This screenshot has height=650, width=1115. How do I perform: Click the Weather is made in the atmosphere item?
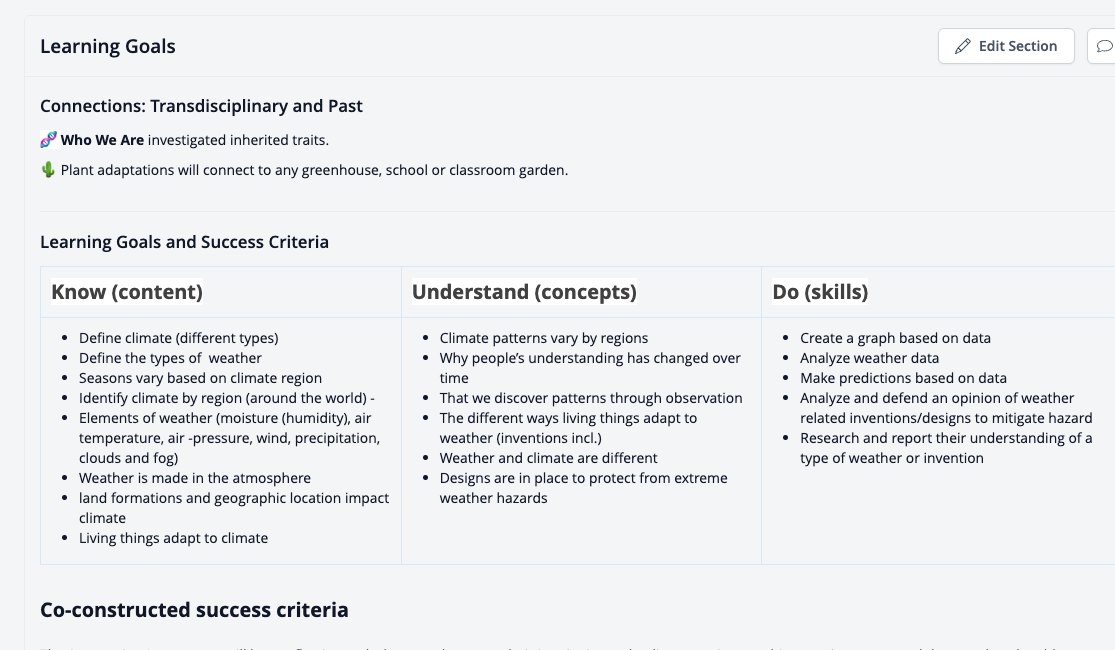tap(195, 478)
